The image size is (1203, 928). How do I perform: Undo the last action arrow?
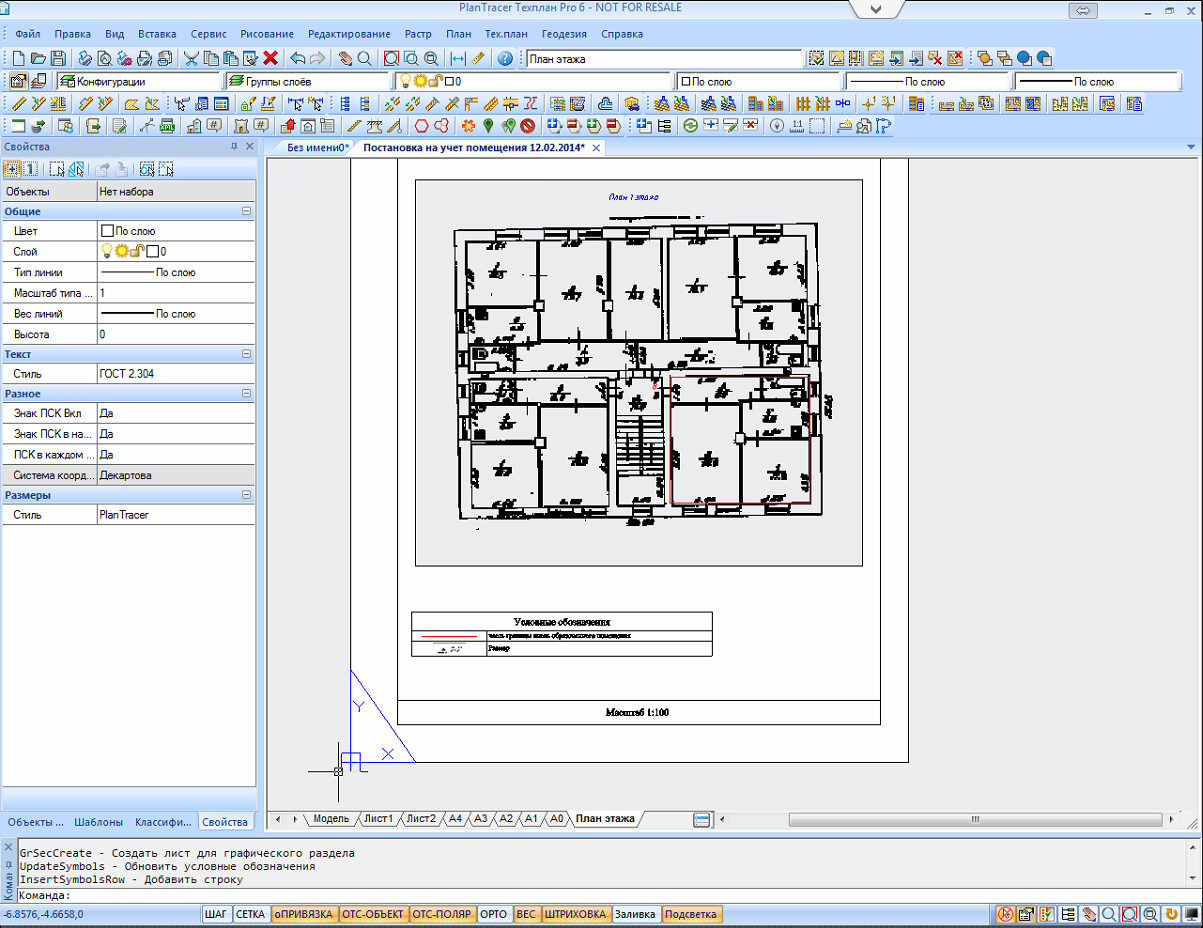click(x=297, y=59)
